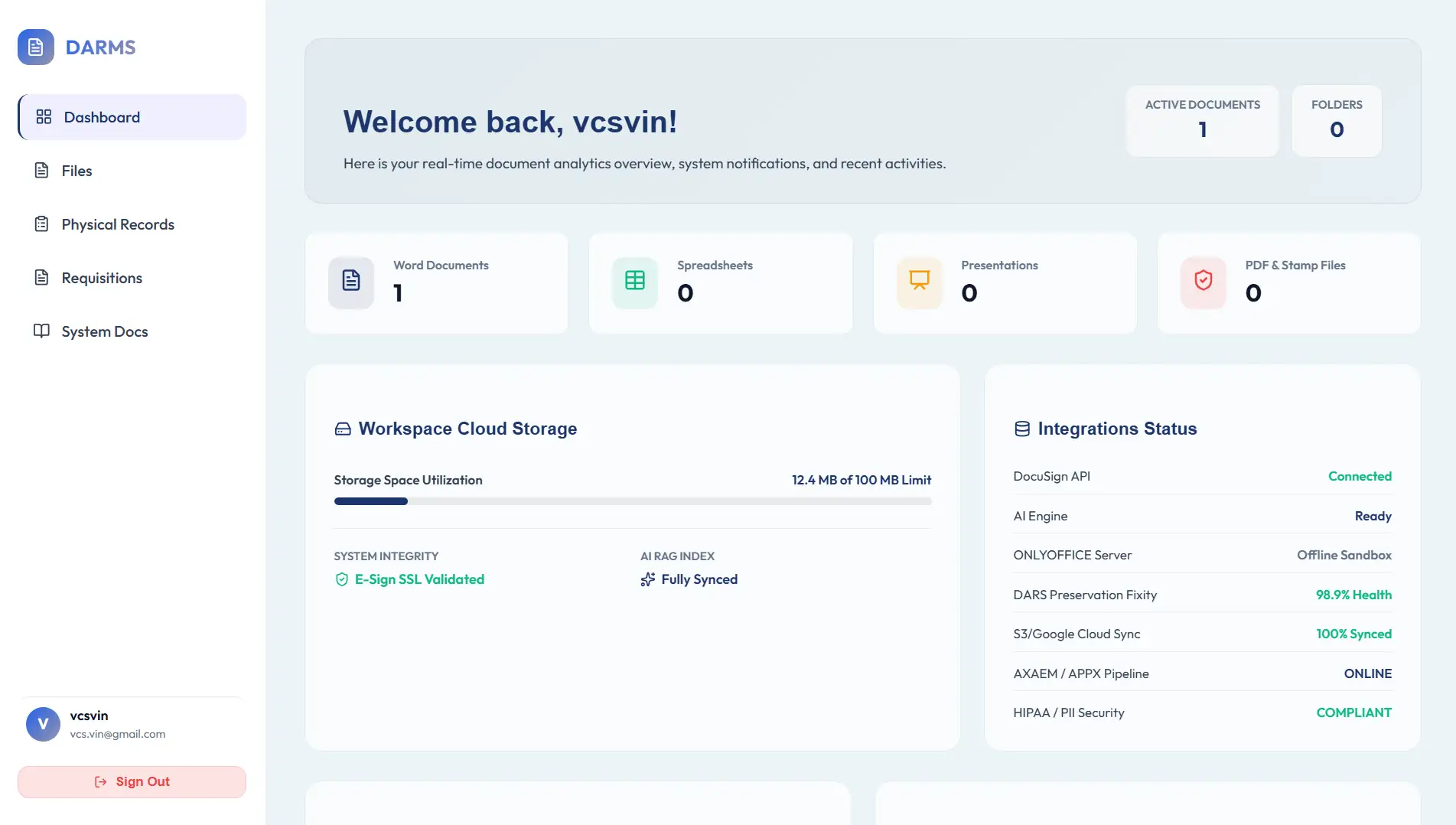The width and height of the screenshot is (1456, 825).
Task: Click the Spreadsheets label
Action: click(x=715, y=266)
